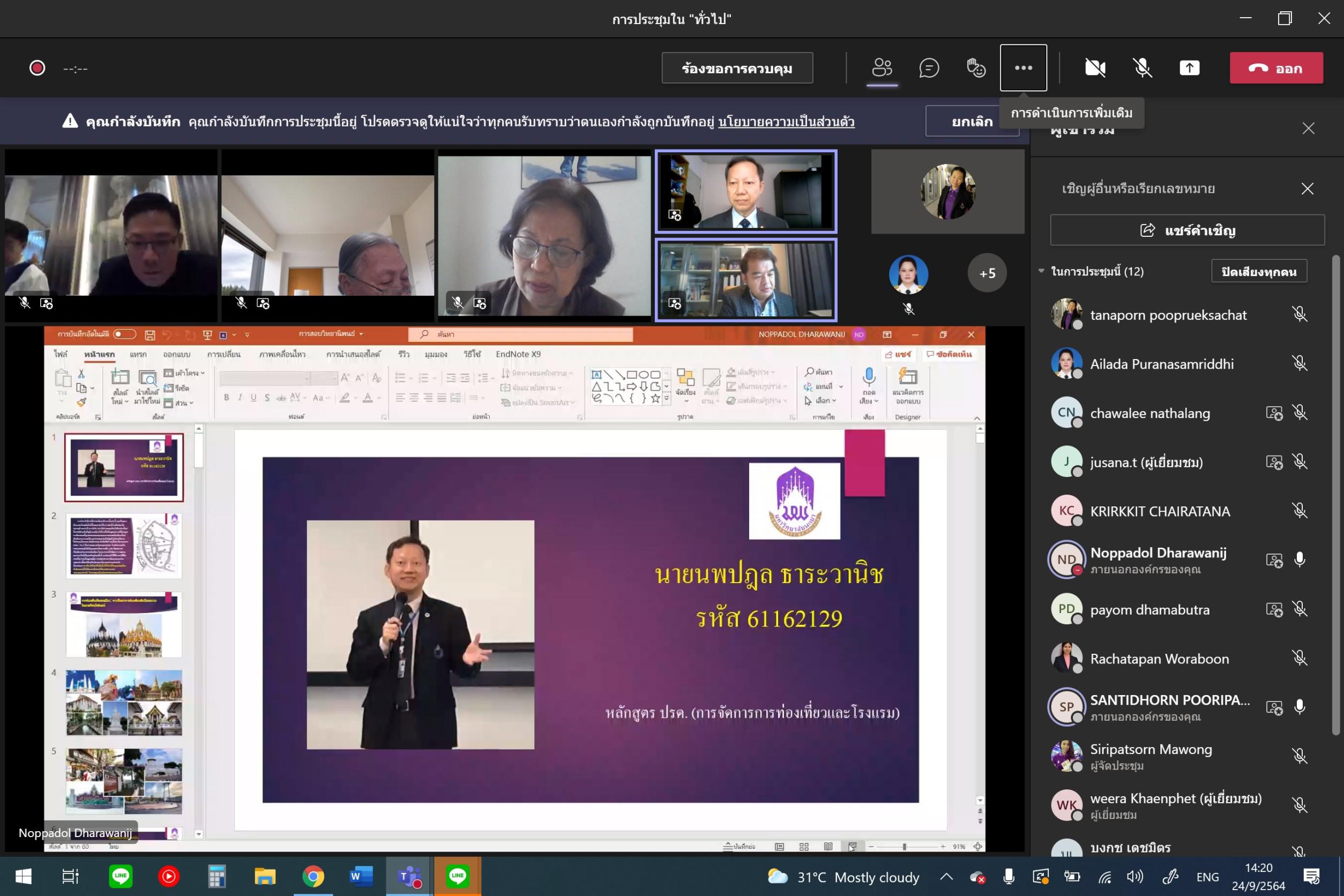Click PowerPoint แชร์ share button
The width and height of the screenshot is (1344, 896).
898,354
